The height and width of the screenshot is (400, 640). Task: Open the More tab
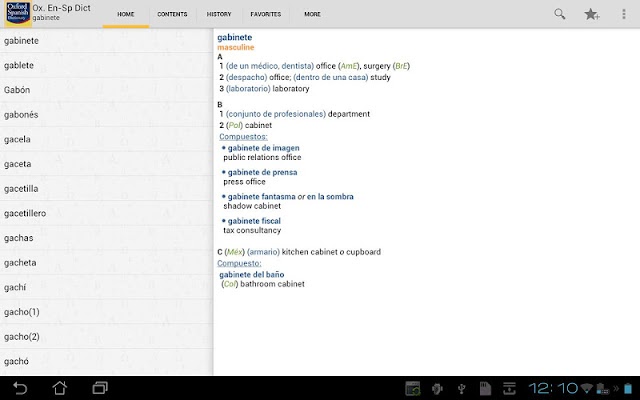pos(312,14)
